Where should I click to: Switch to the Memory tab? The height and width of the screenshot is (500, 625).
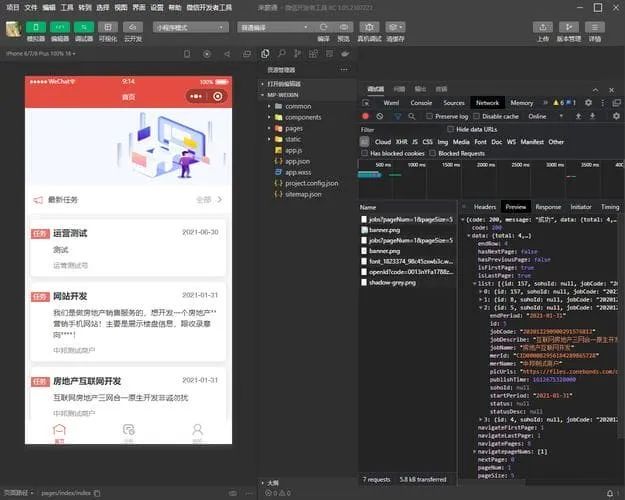[521, 103]
